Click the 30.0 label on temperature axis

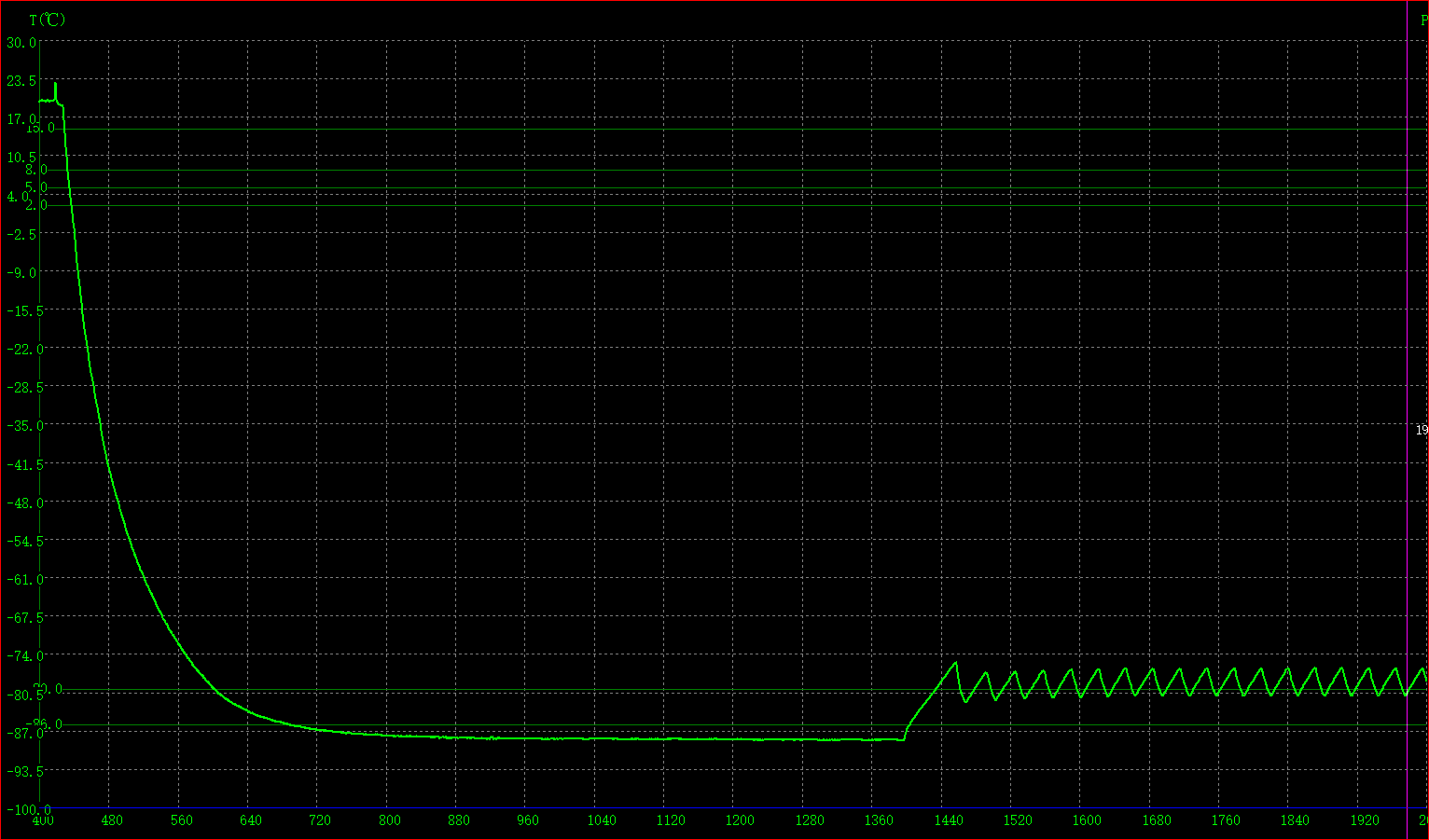click(21, 43)
